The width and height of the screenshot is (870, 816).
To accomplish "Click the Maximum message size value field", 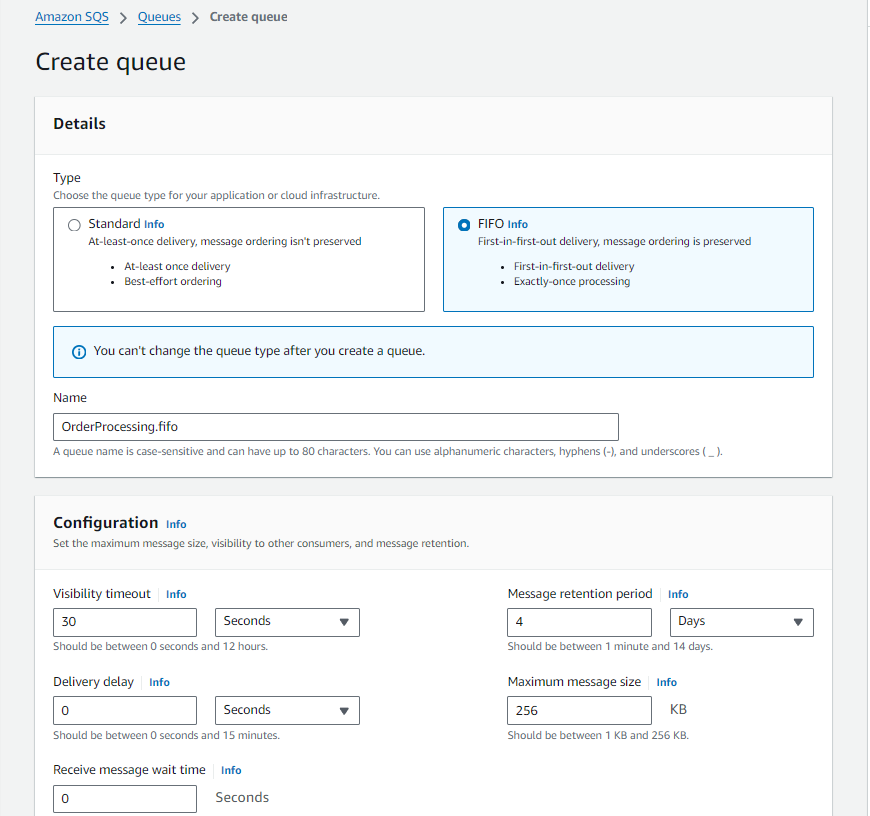I will click(x=579, y=708).
